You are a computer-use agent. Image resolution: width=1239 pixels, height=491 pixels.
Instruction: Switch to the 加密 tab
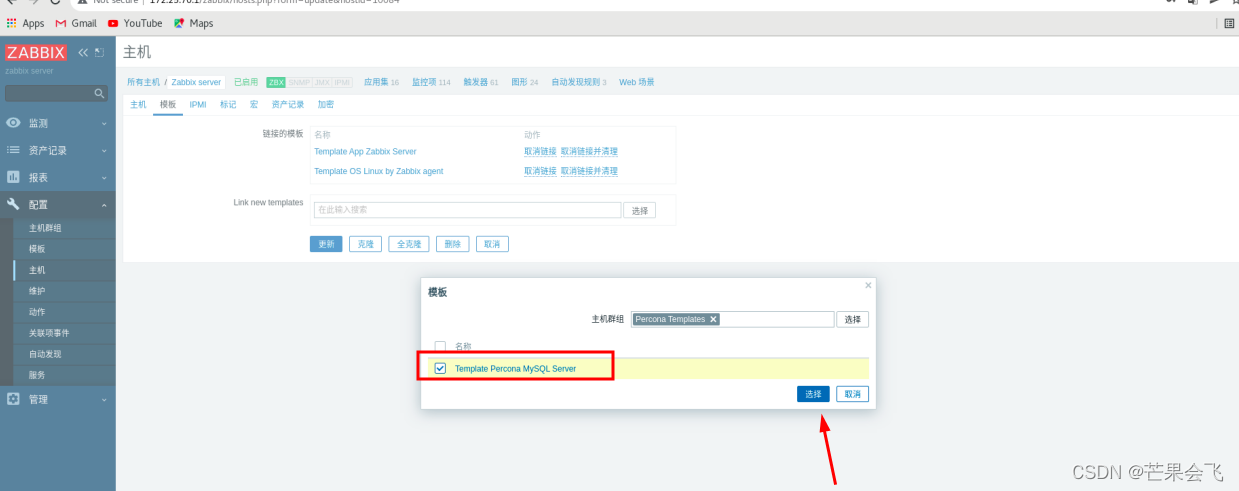coord(326,104)
